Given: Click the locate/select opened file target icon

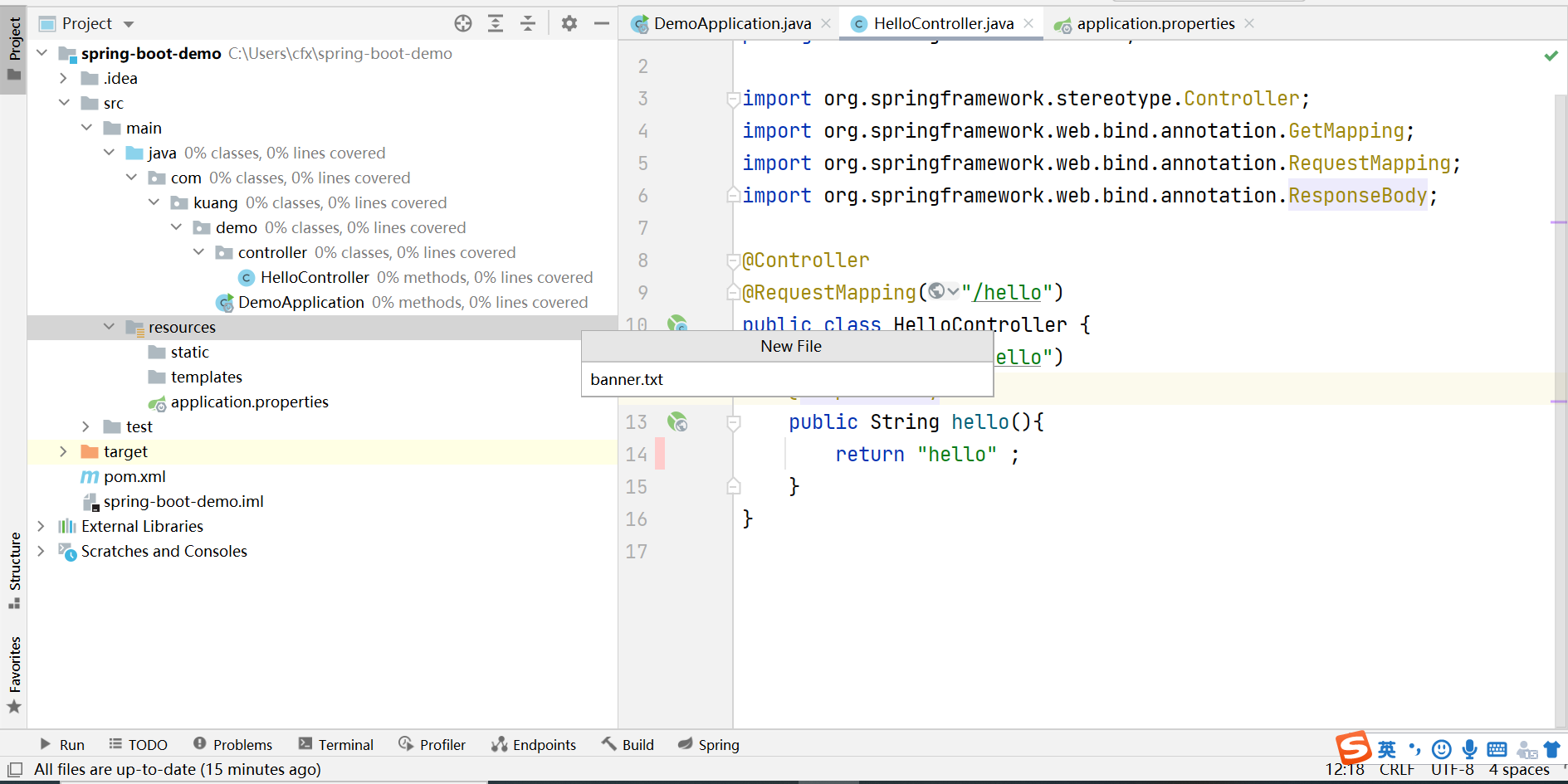Looking at the screenshot, I should click(463, 23).
